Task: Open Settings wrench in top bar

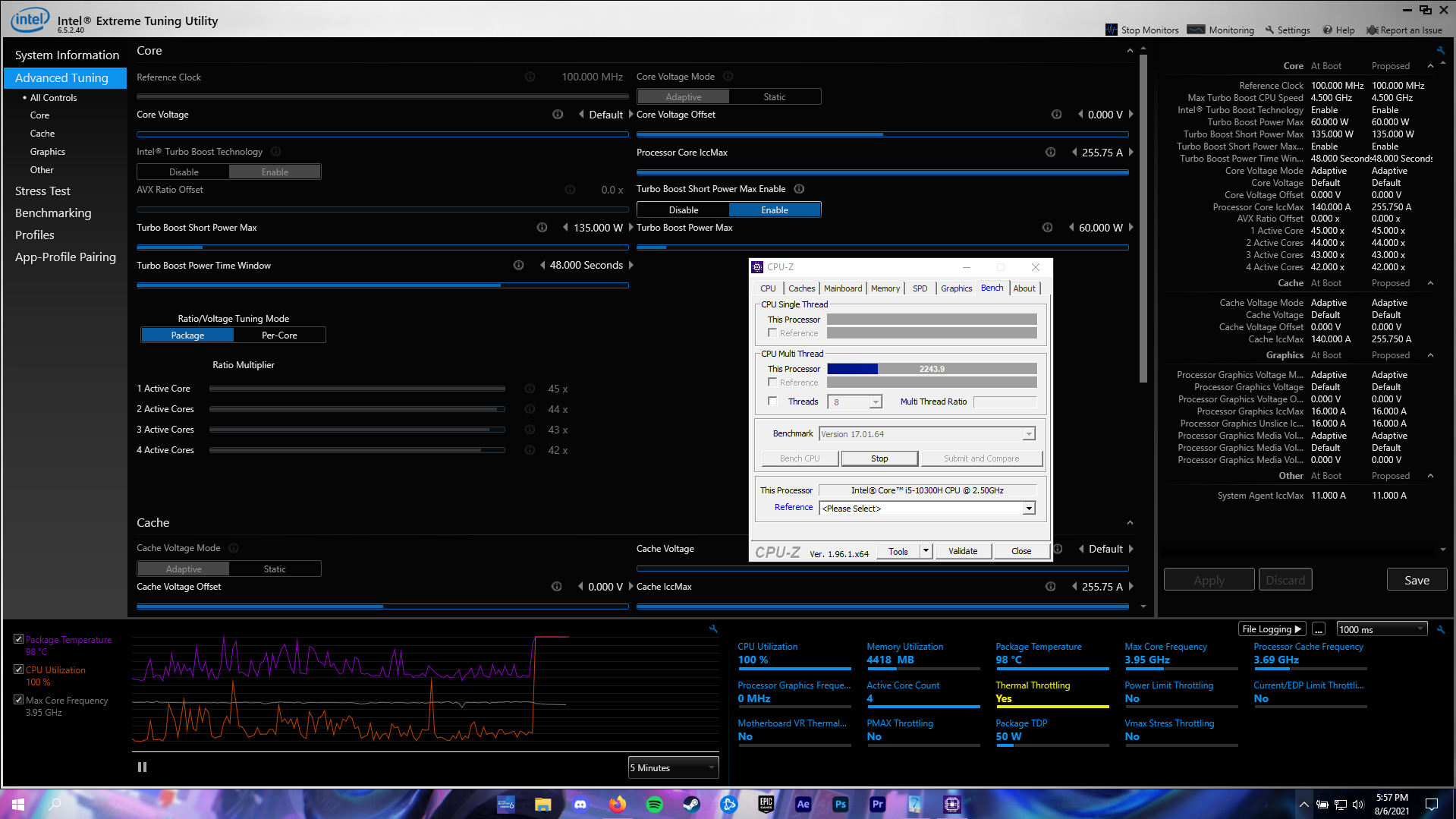Action: coord(1269,30)
